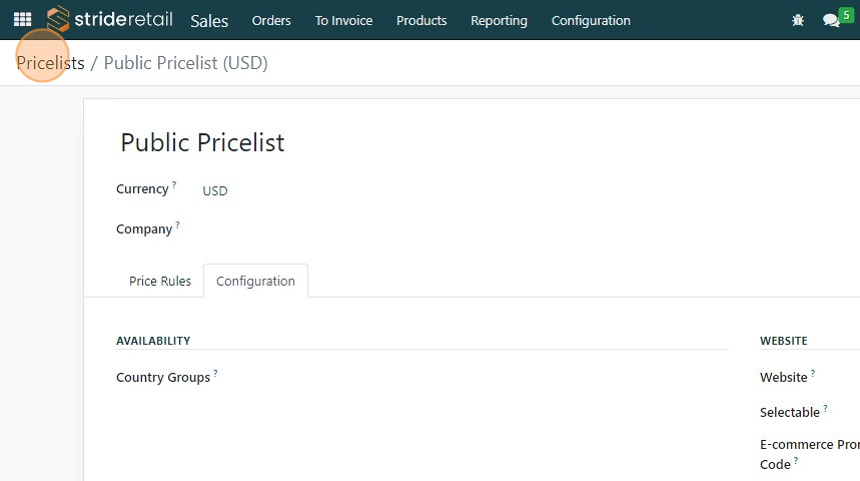The height and width of the screenshot is (481, 860).
Task: Switch to the Price Rules tab
Action: coord(160,281)
